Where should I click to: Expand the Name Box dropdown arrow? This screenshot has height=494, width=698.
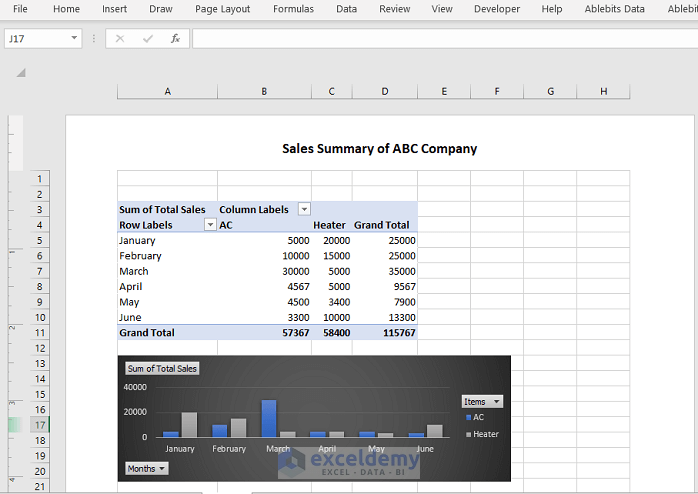pyautogui.click(x=74, y=38)
